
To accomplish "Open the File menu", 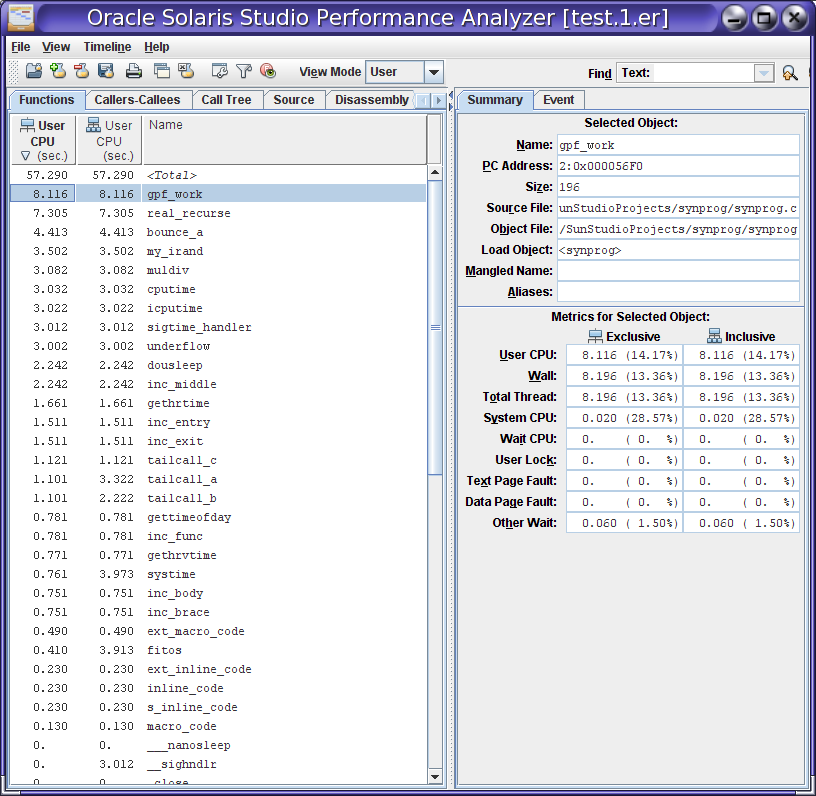I will (21, 47).
